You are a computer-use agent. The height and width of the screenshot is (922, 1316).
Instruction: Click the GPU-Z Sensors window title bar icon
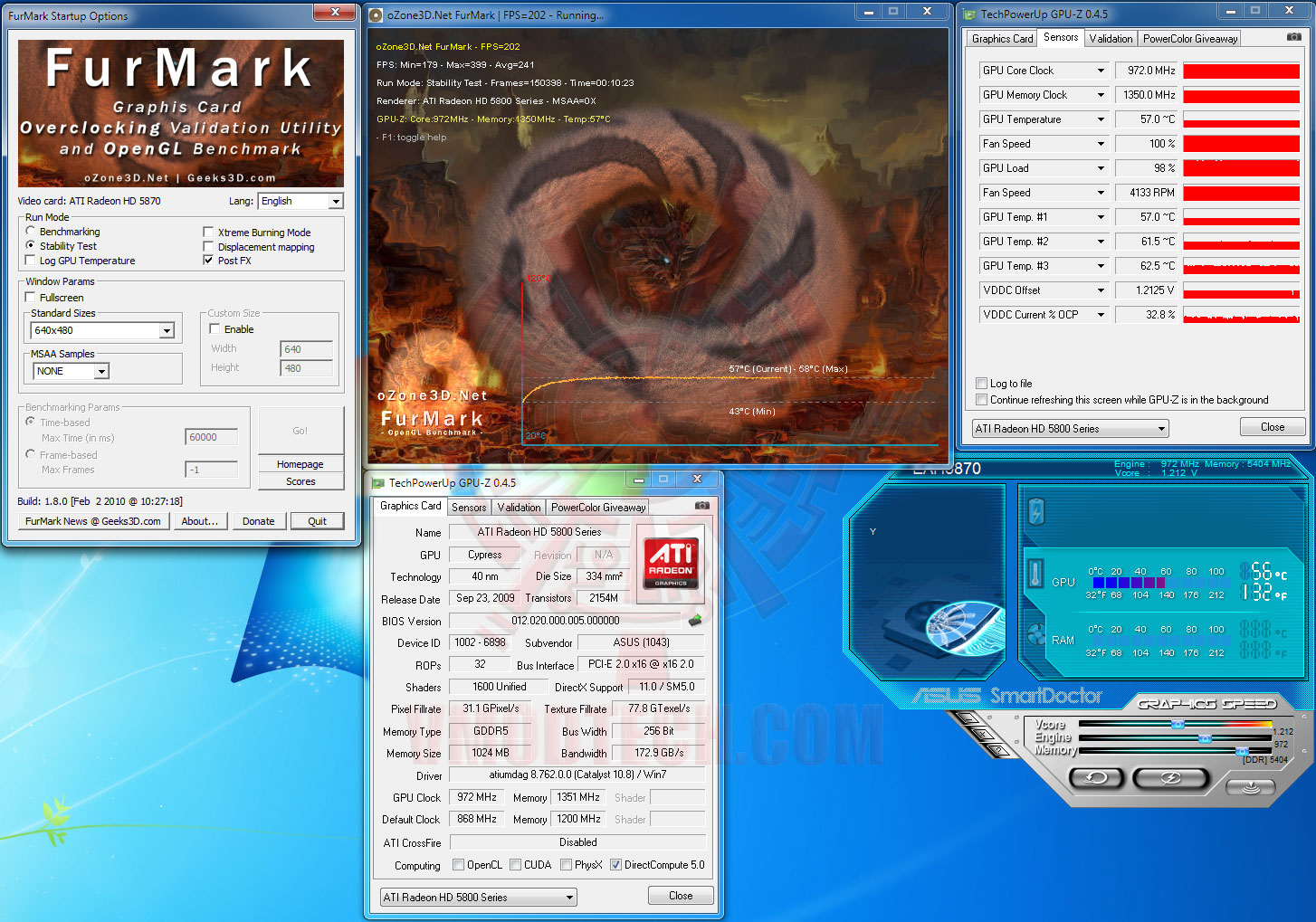pyautogui.click(x=970, y=14)
